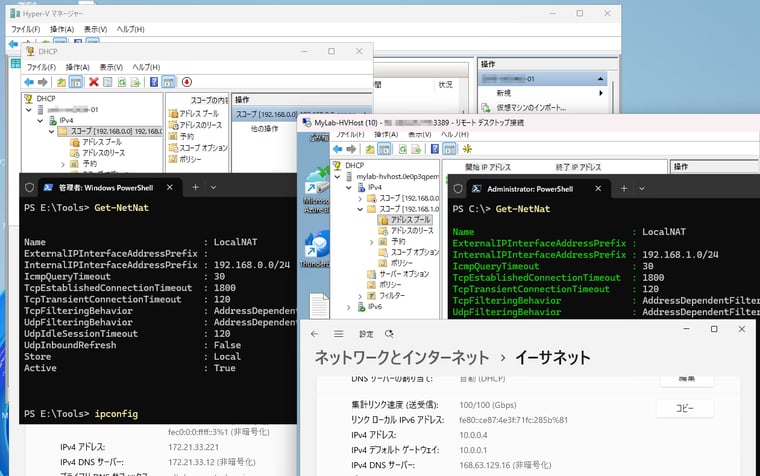
Task: Go up one level in remote DHCP toolbar
Action: (x=370, y=149)
